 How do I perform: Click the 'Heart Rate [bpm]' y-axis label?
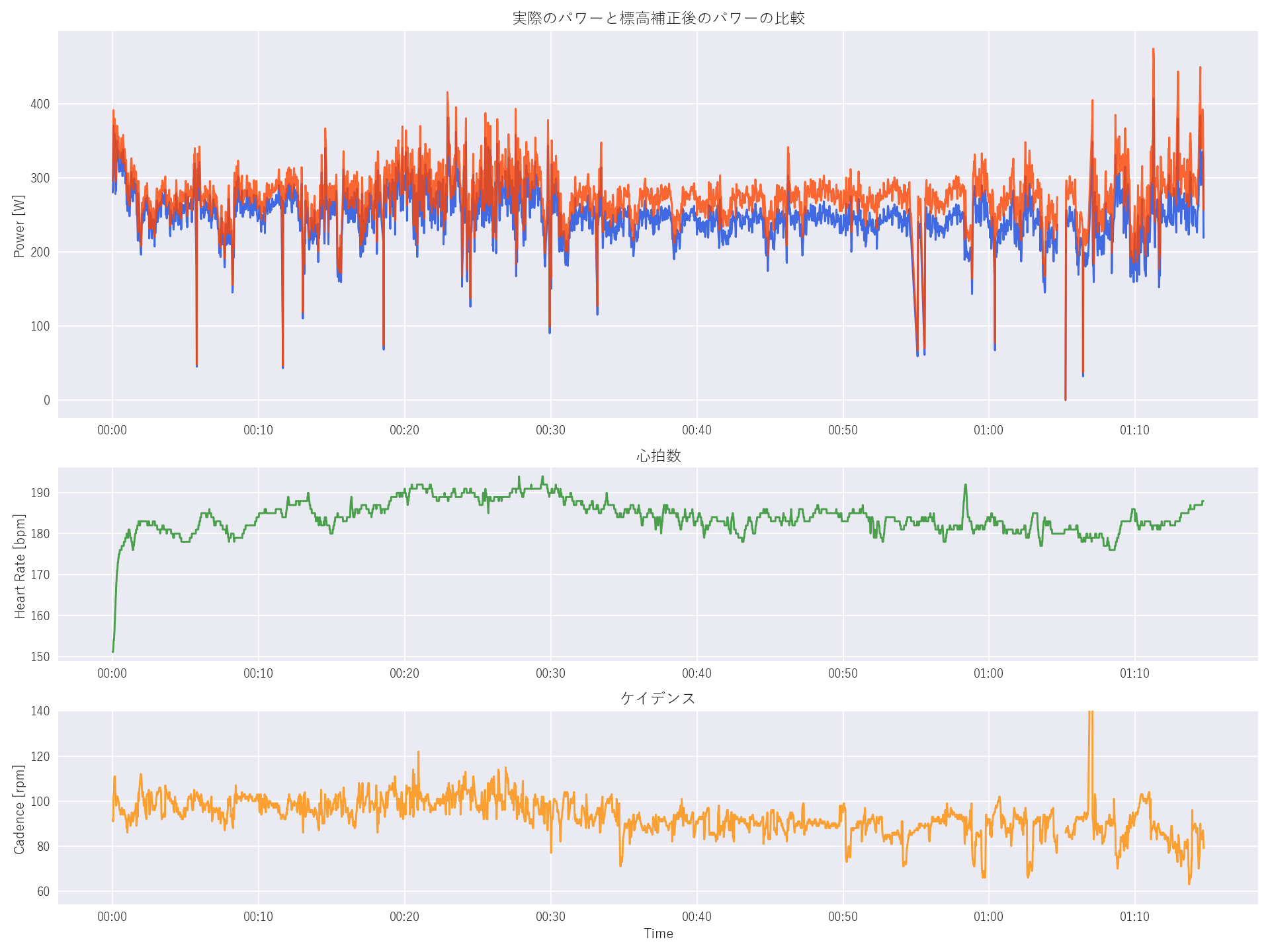[x=20, y=566]
